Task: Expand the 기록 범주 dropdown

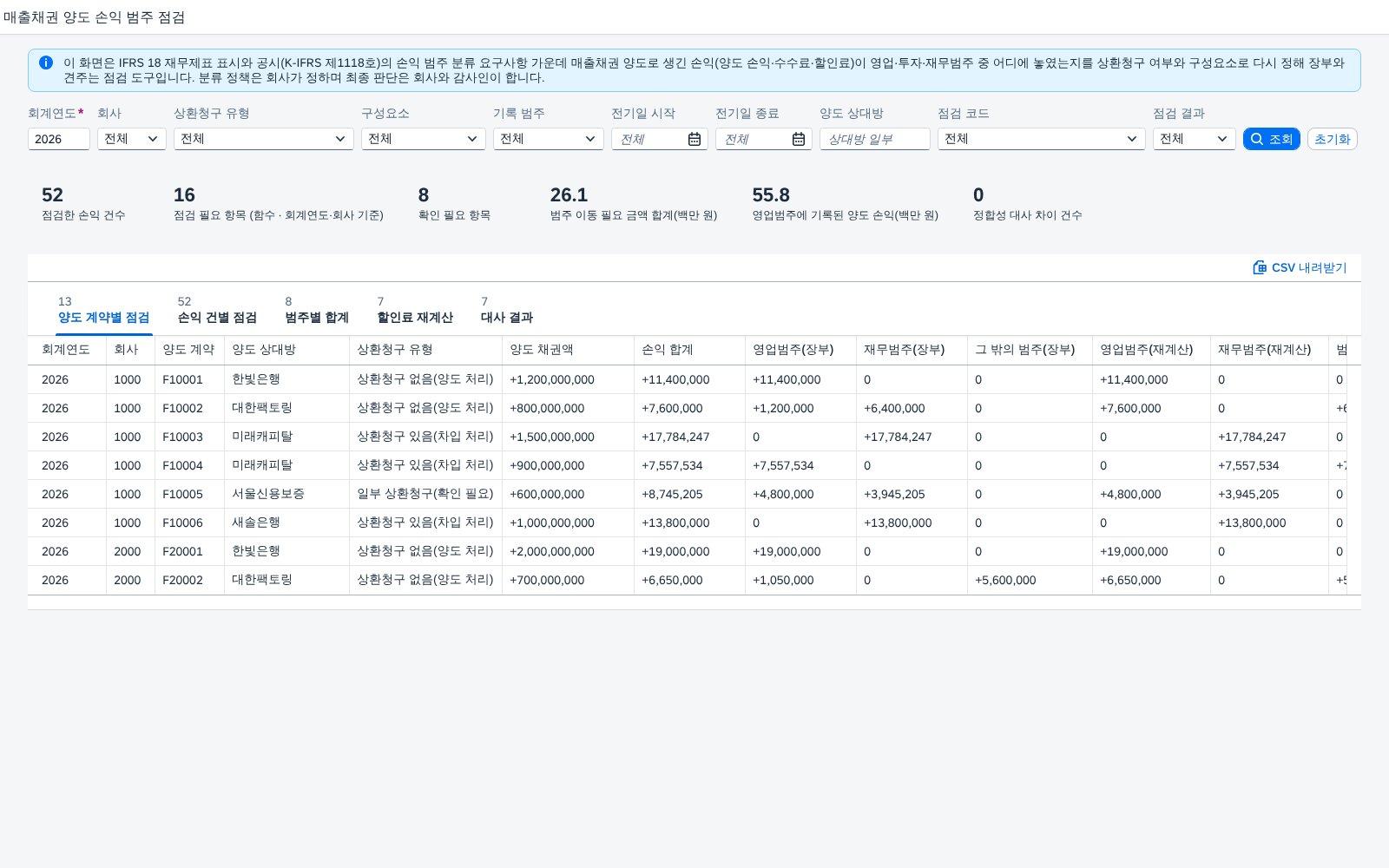Action: point(549,139)
